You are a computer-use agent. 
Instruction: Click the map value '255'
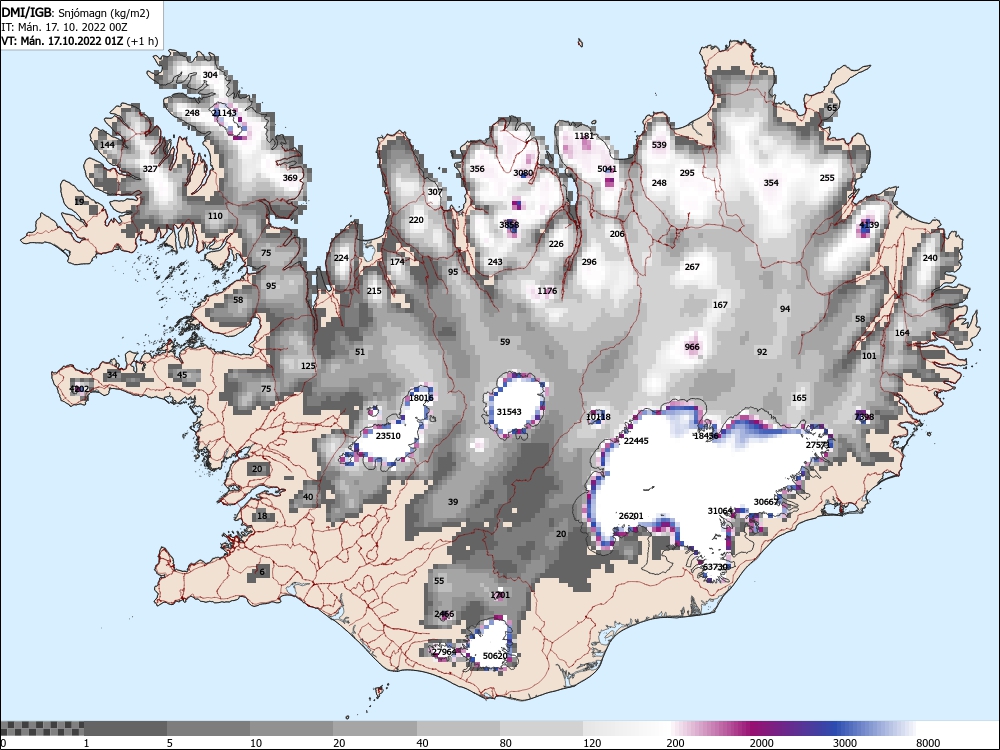pyautogui.click(x=827, y=178)
